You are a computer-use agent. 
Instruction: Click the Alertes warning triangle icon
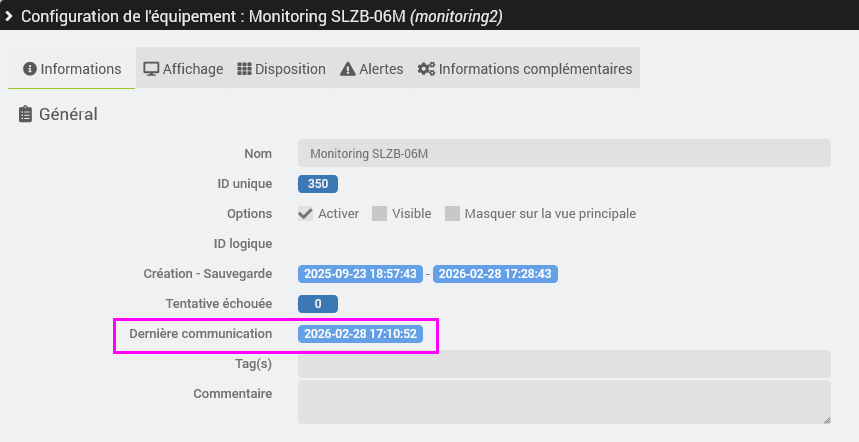[348, 69]
